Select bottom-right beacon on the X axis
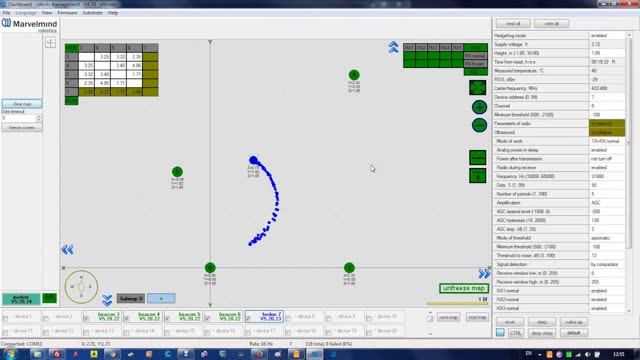640x360 pixels. click(349, 268)
